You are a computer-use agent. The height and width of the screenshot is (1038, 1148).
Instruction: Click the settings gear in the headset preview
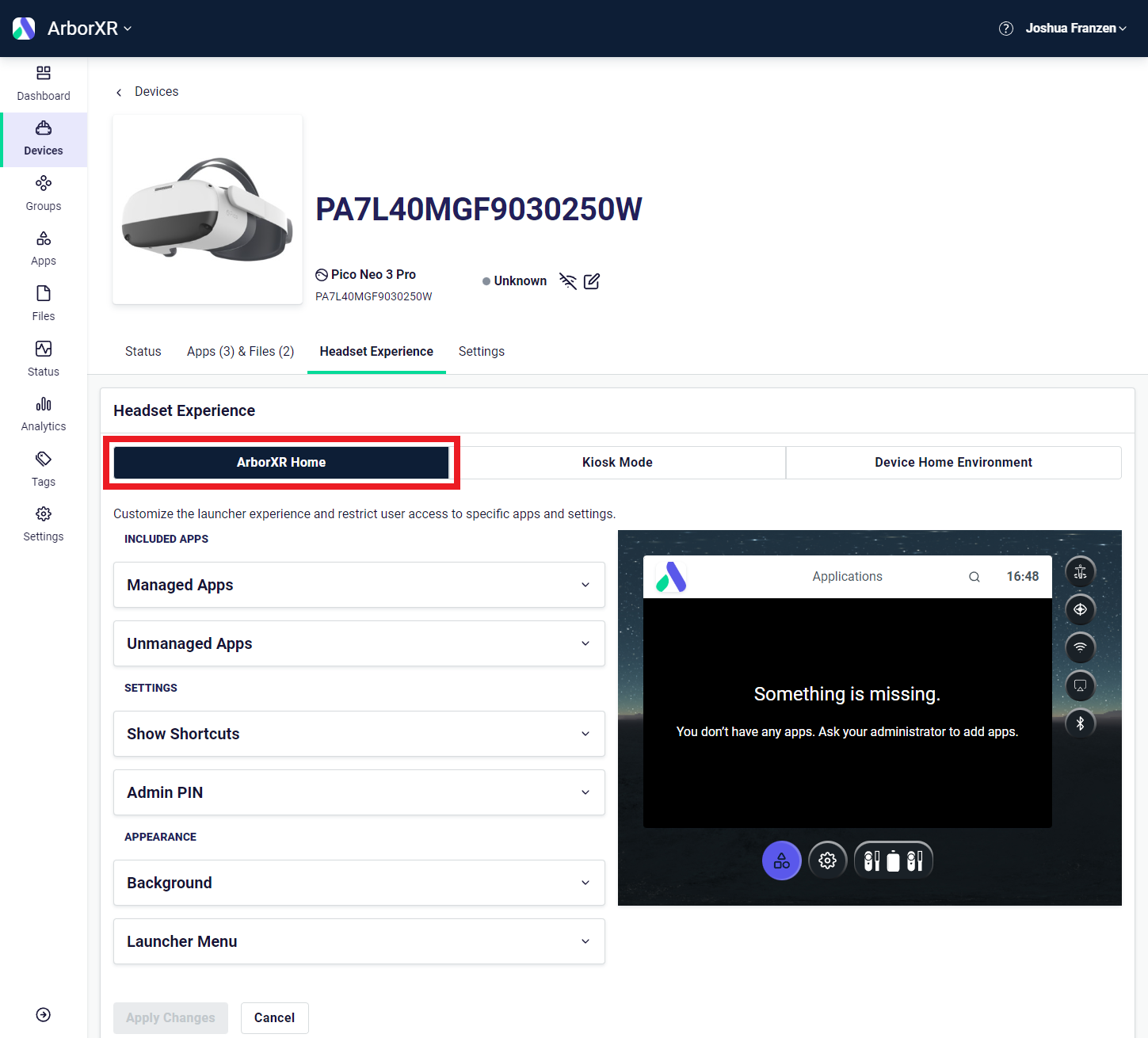(x=827, y=860)
